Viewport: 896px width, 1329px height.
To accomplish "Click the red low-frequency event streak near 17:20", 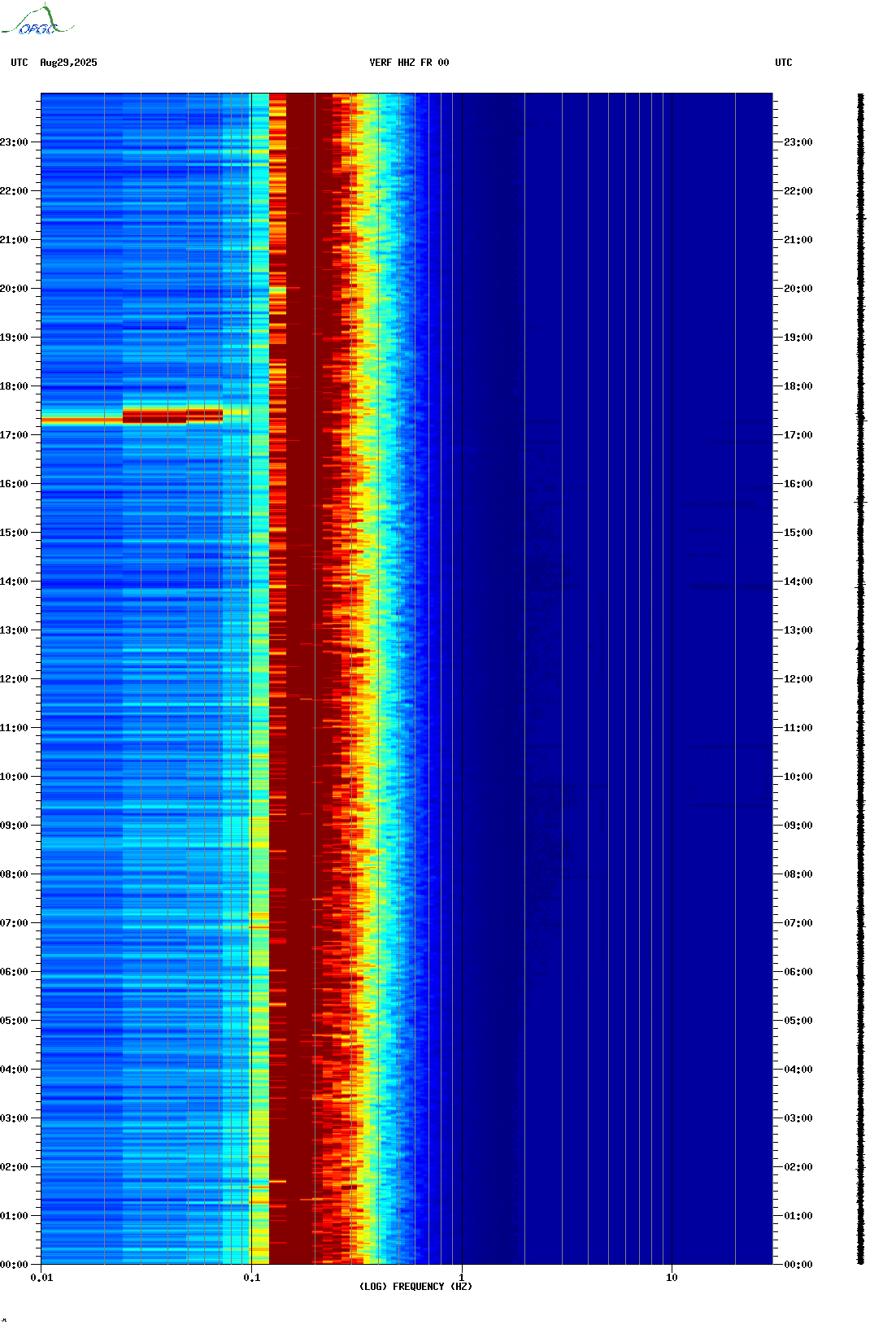I will pos(145,416).
